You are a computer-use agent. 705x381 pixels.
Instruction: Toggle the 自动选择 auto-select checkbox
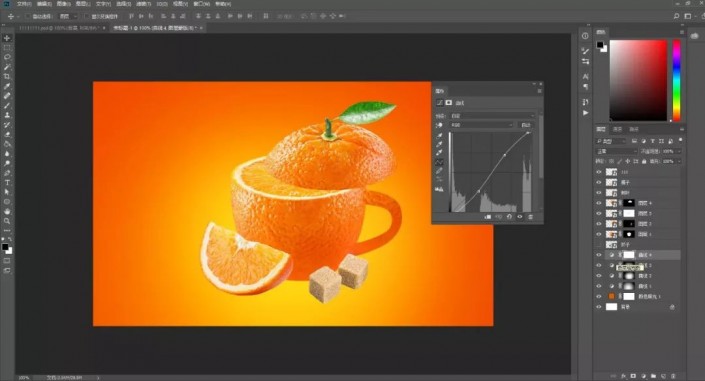28,16
